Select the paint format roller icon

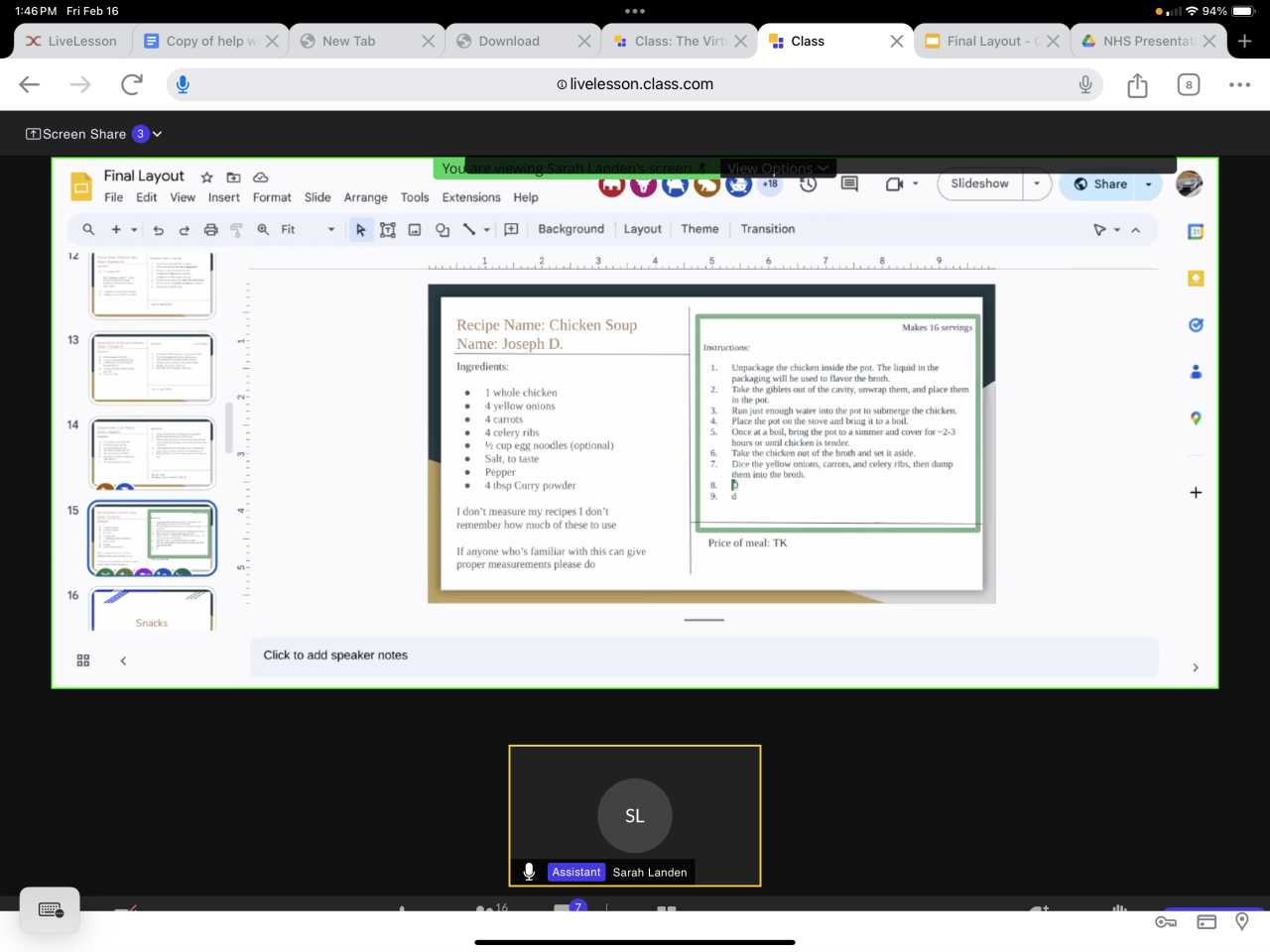(x=236, y=230)
